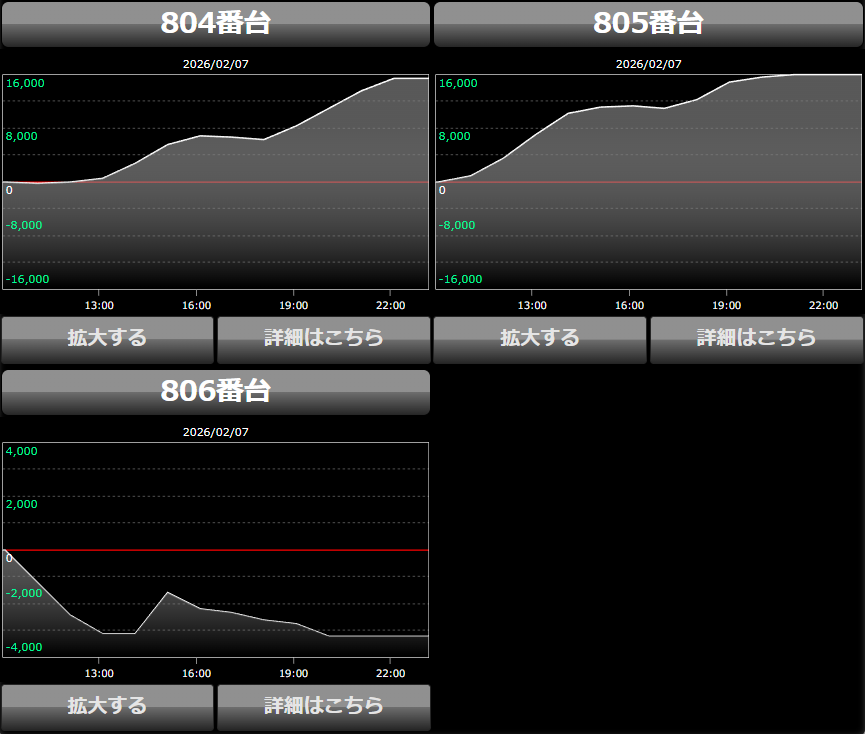The height and width of the screenshot is (734, 865).
Task: View details via 詳細はこちら for 806番台
Action: click(x=323, y=706)
